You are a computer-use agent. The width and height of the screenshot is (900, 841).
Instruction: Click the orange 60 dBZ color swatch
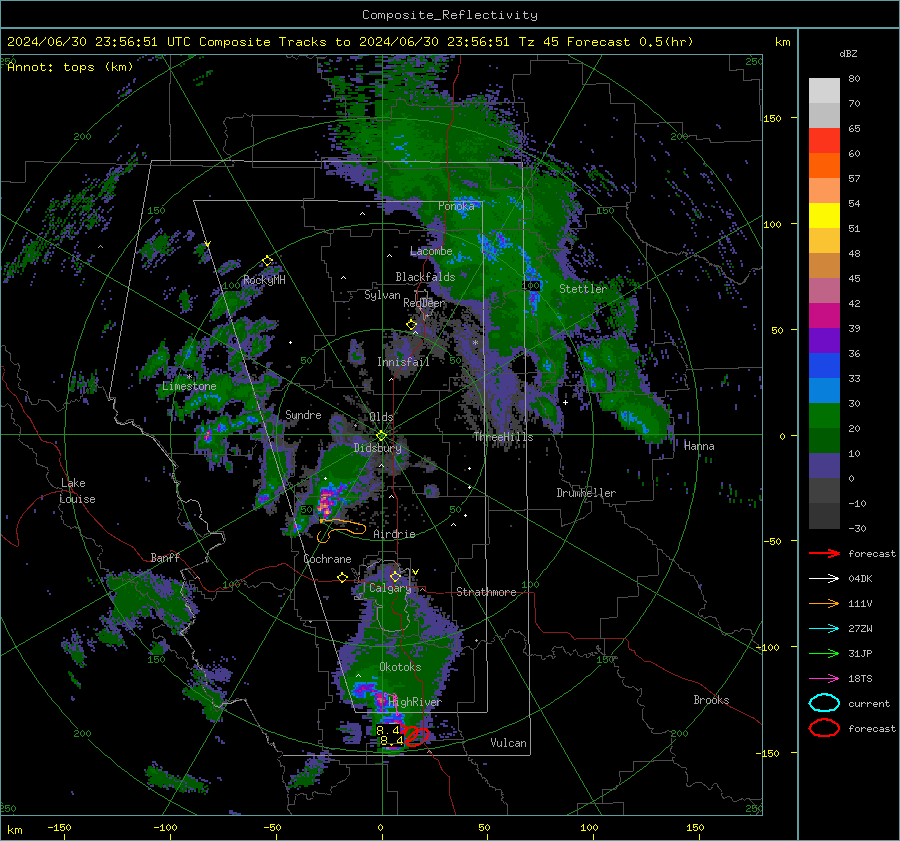pos(824,166)
